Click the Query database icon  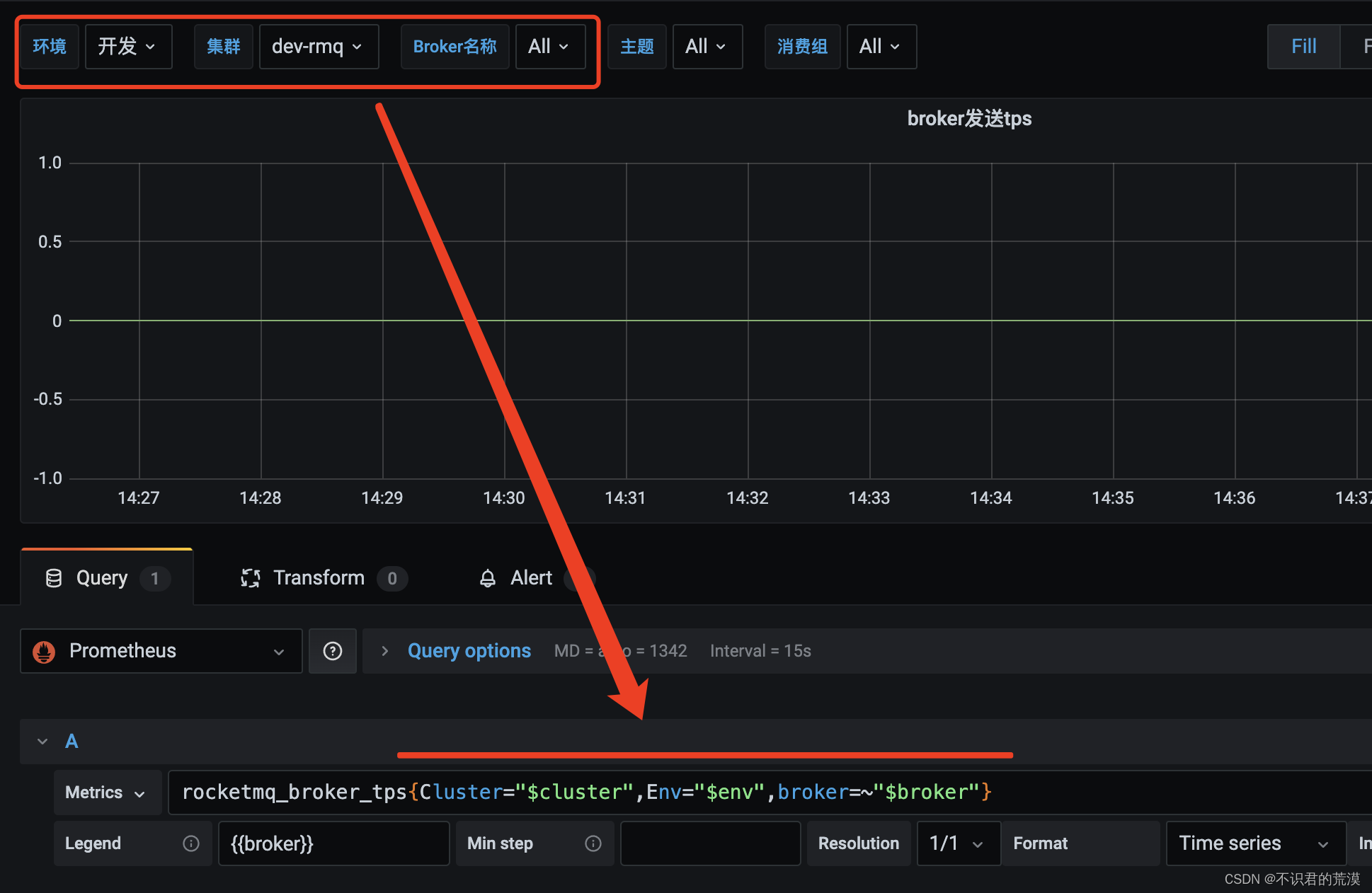(54, 578)
